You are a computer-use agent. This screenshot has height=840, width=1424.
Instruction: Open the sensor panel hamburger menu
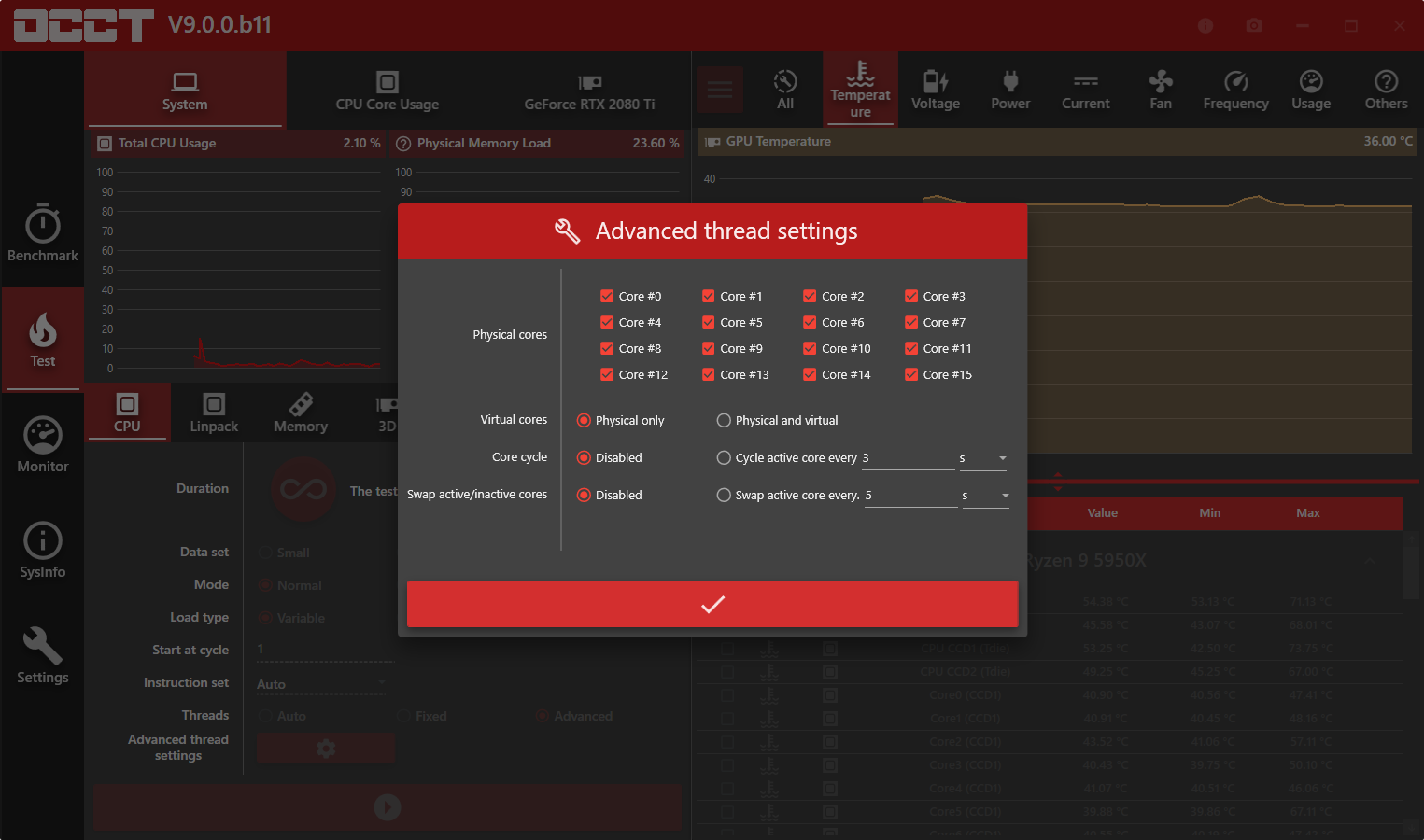(719, 91)
